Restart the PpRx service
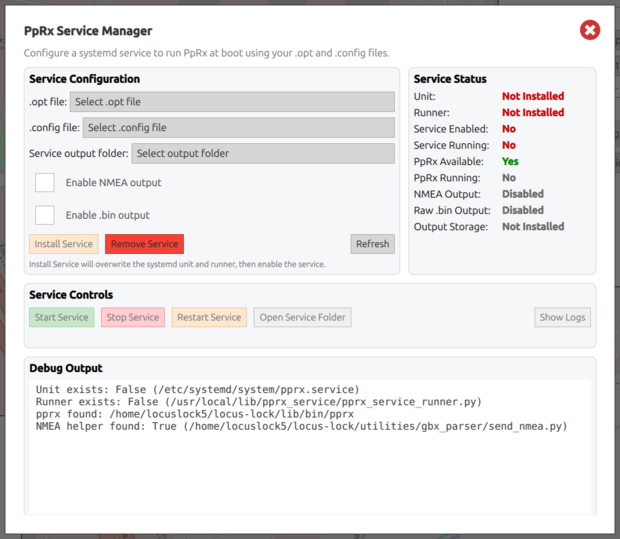 pyautogui.click(x=209, y=317)
